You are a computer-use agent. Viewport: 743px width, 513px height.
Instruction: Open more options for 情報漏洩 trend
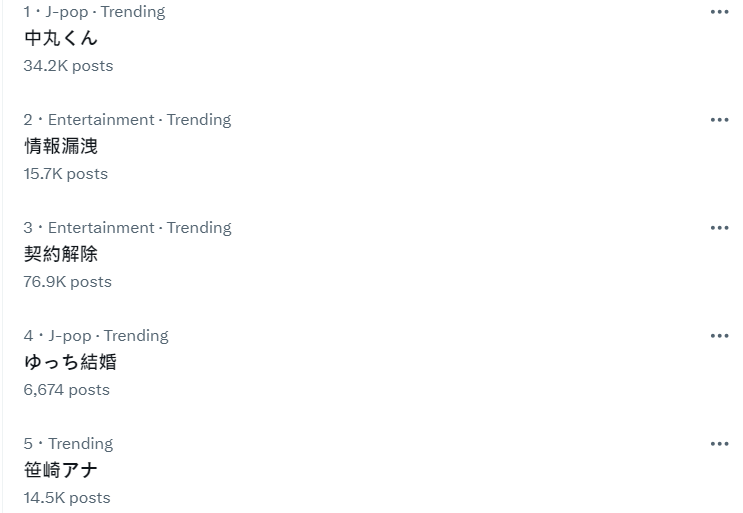pyautogui.click(x=719, y=120)
